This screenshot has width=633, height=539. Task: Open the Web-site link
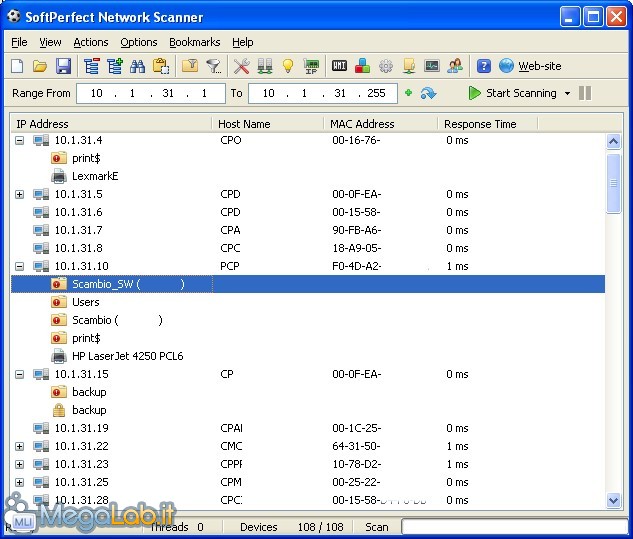530,66
